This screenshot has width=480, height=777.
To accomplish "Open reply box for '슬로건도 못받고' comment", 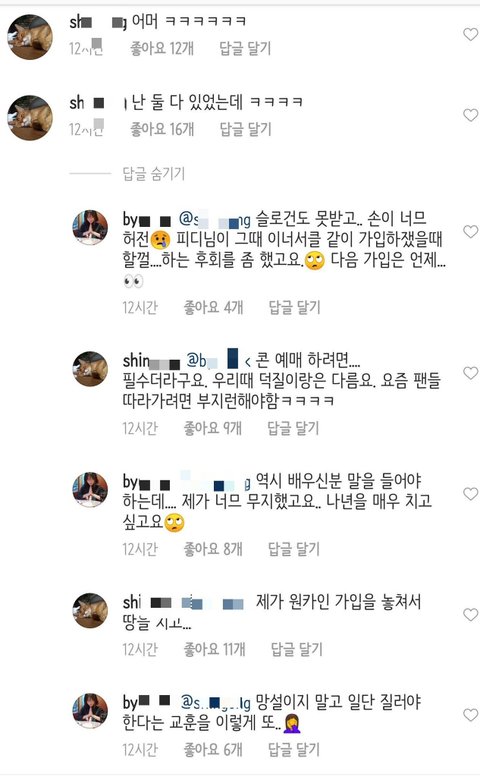I will click(x=294, y=307).
